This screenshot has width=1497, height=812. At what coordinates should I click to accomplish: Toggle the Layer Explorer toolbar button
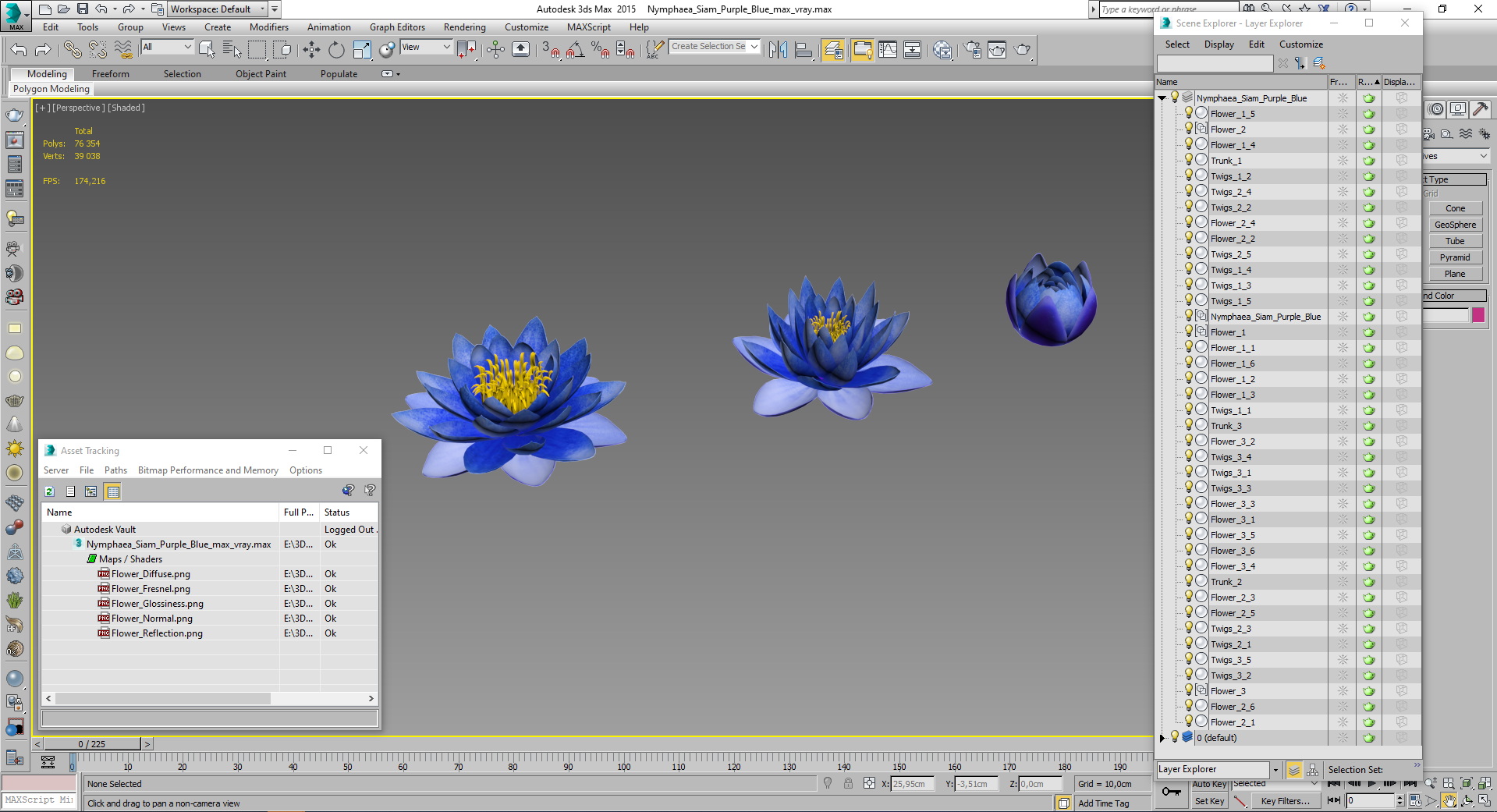click(833, 50)
